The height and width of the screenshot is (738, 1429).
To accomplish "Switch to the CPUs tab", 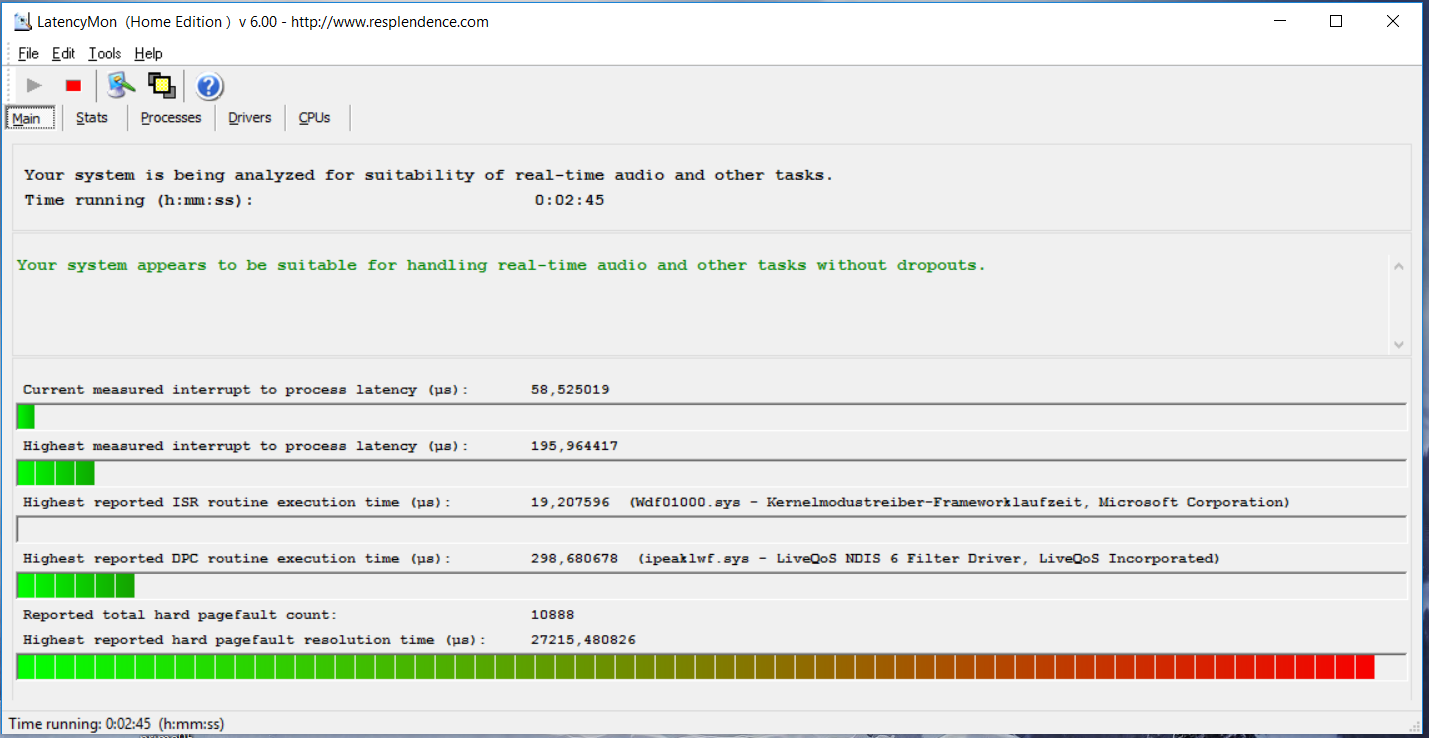I will click(x=314, y=118).
